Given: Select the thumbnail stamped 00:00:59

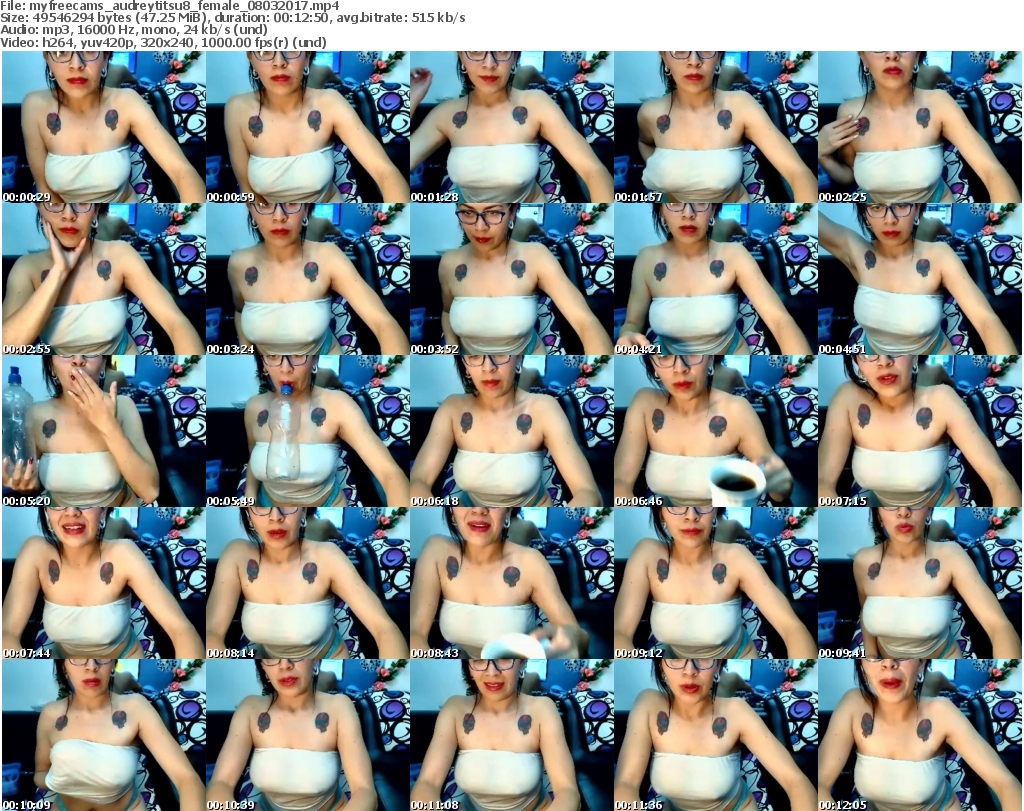Looking at the screenshot, I should pos(308,127).
